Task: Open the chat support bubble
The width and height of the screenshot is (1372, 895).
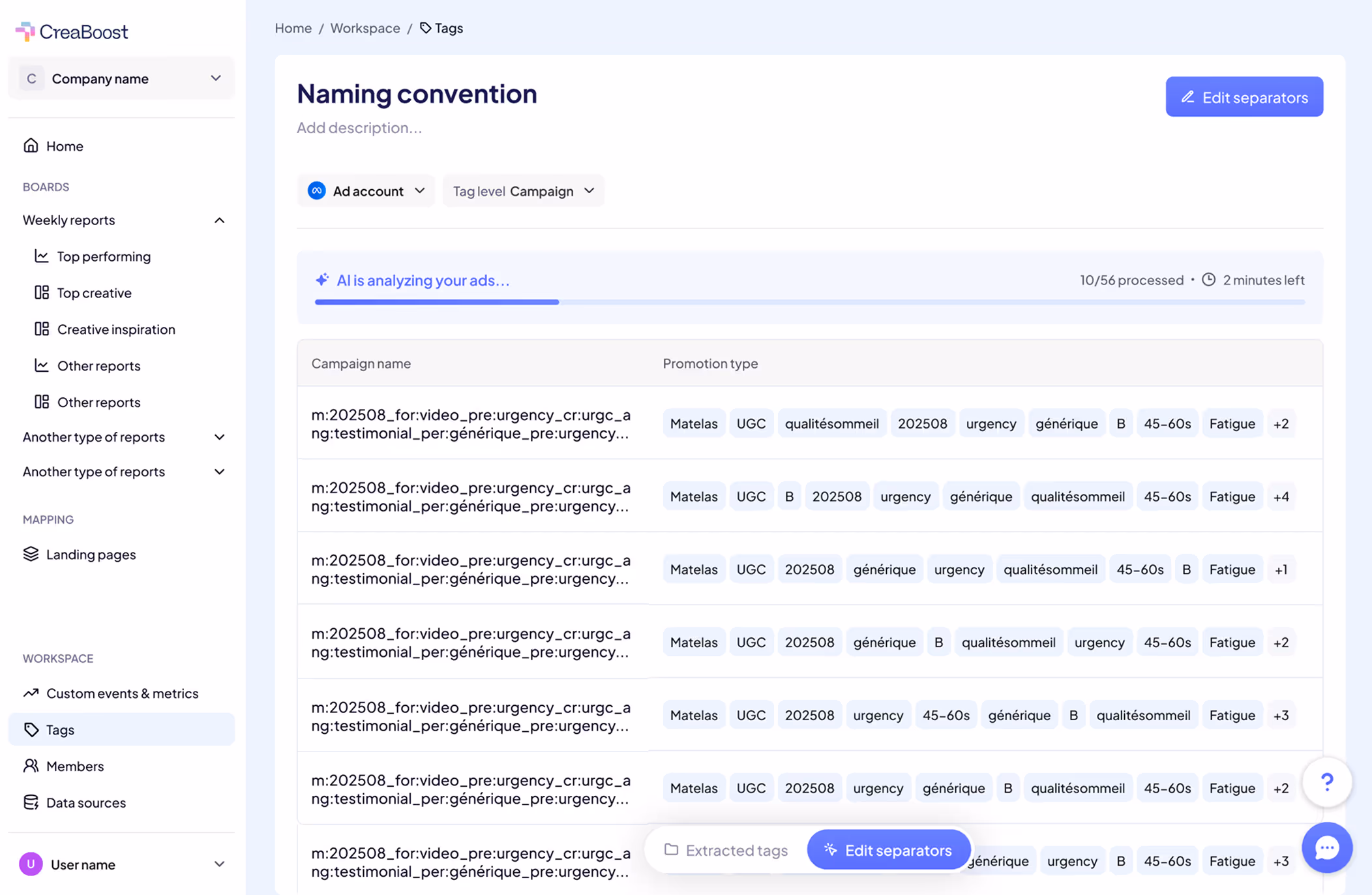Action: [1326, 848]
